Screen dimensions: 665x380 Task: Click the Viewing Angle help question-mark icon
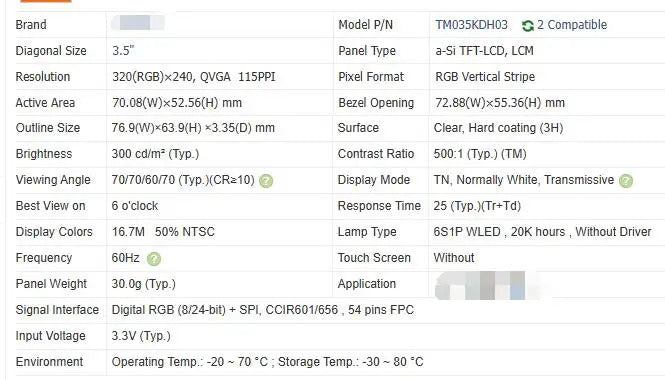click(x=266, y=181)
